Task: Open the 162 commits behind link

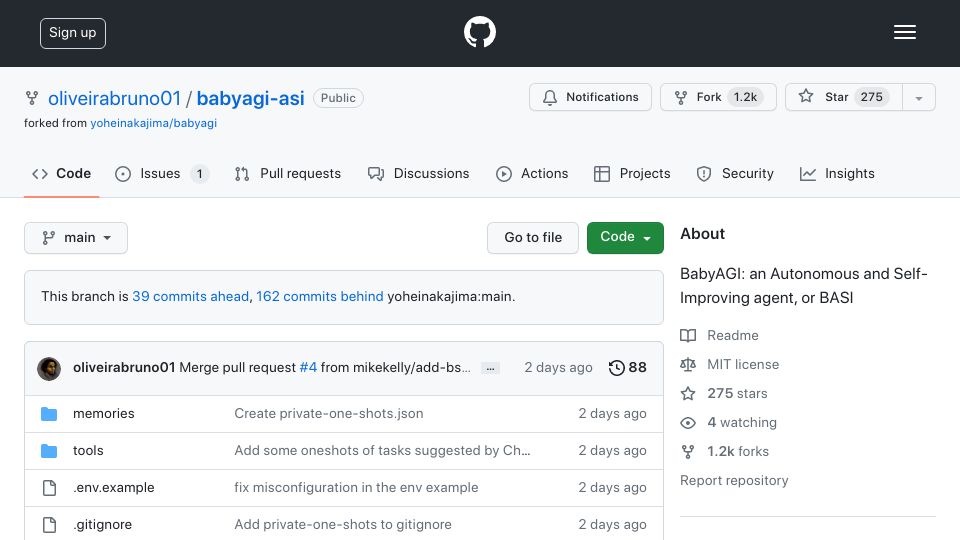Action: [x=320, y=296]
